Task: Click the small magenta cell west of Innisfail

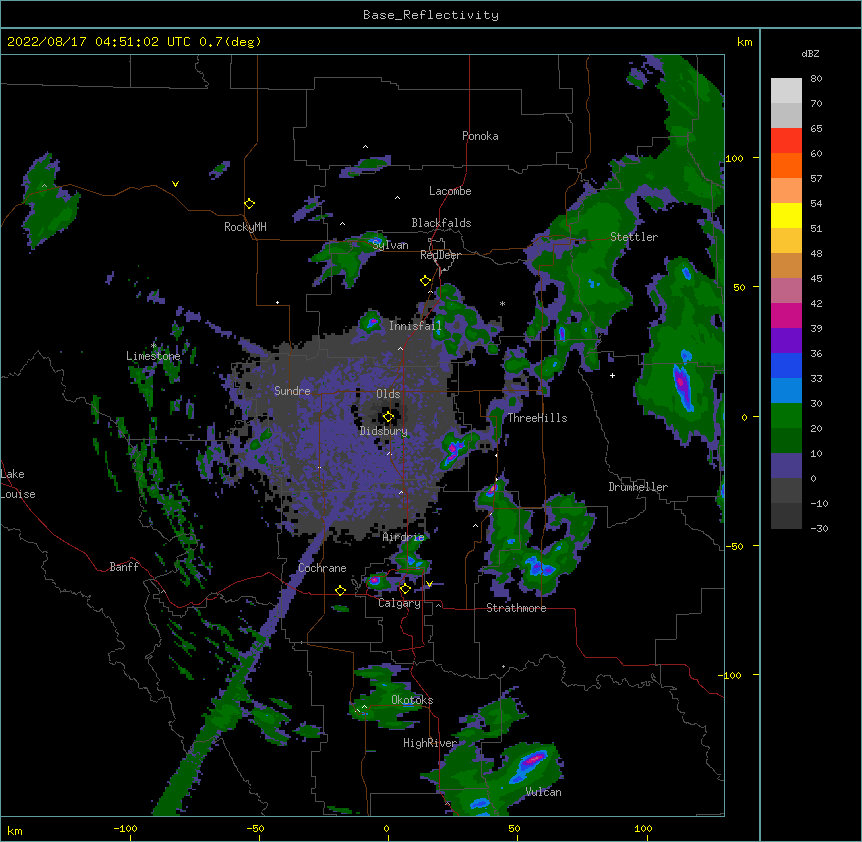Action: [x=372, y=321]
